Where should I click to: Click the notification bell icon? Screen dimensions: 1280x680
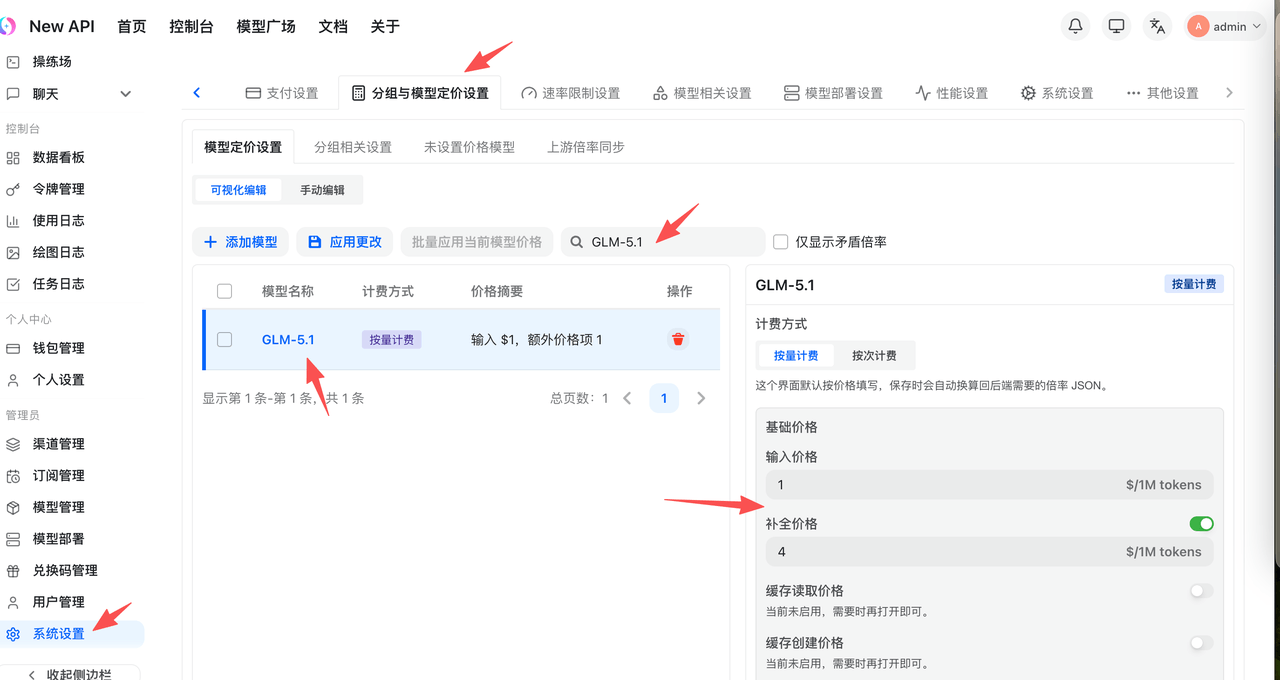point(1076,27)
